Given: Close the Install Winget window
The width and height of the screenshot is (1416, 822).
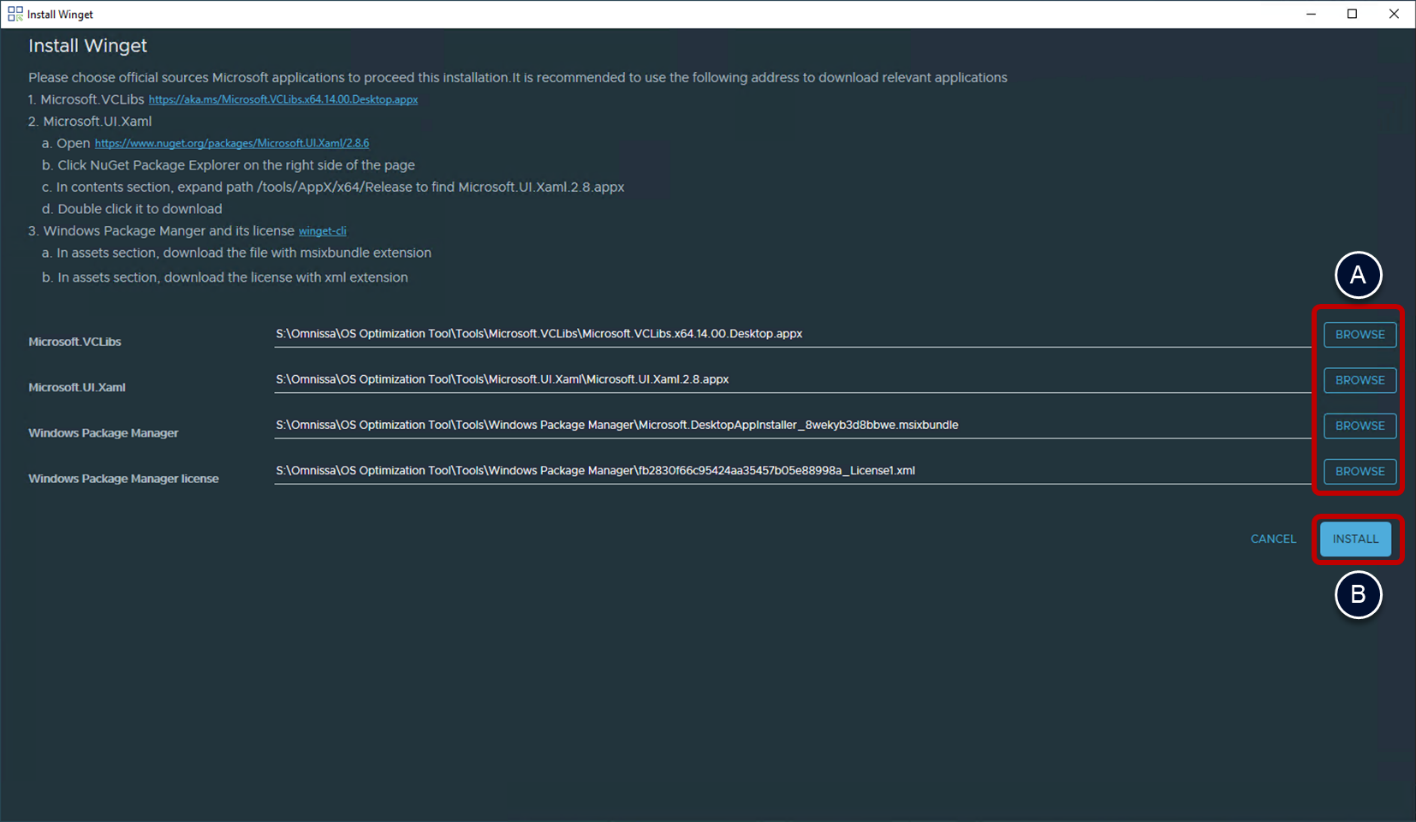Looking at the screenshot, I should click(x=1393, y=14).
